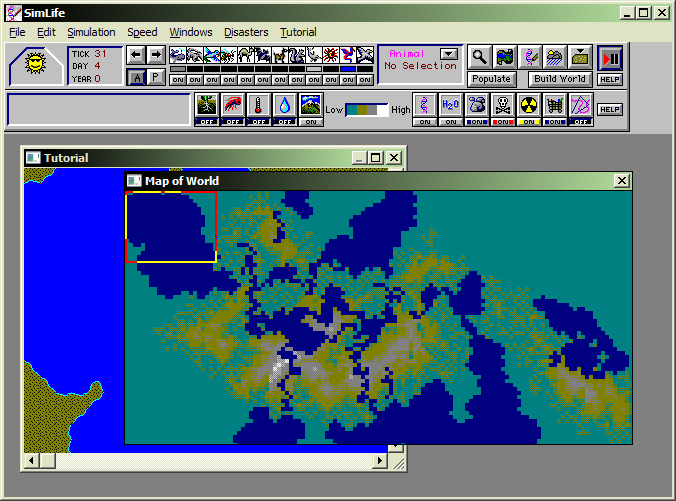Click the gray swatch in the Low-High legend

(372, 110)
